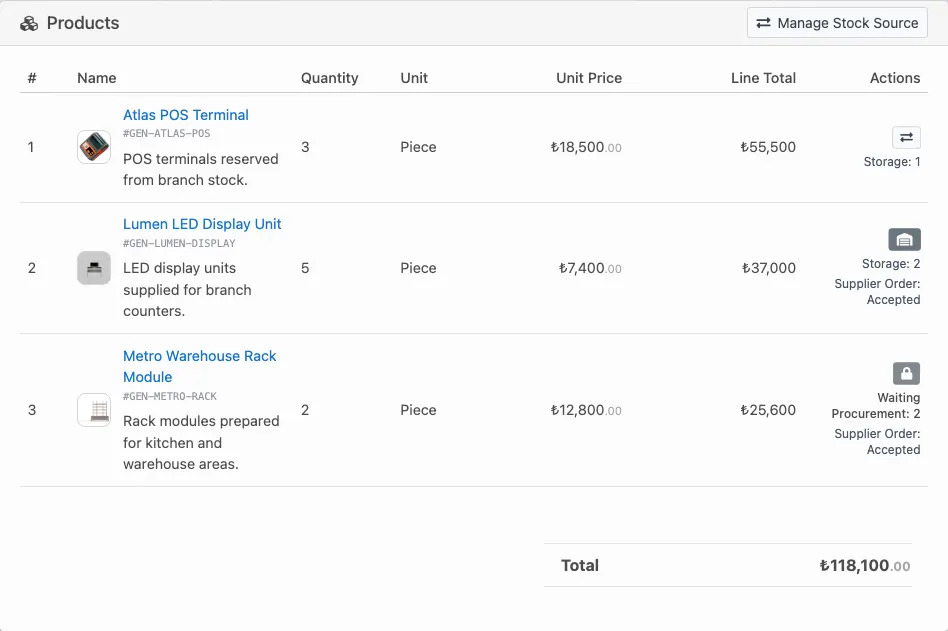Click the 'Total' label in the summary
This screenshot has height=631, width=948.
click(580, 565)
